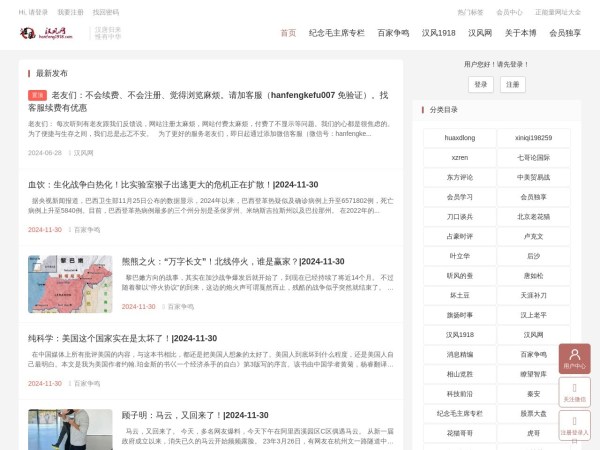
Task: Open 关于本博 in the navigation menu
Action: pyautogui.click(x=520, y=33)
